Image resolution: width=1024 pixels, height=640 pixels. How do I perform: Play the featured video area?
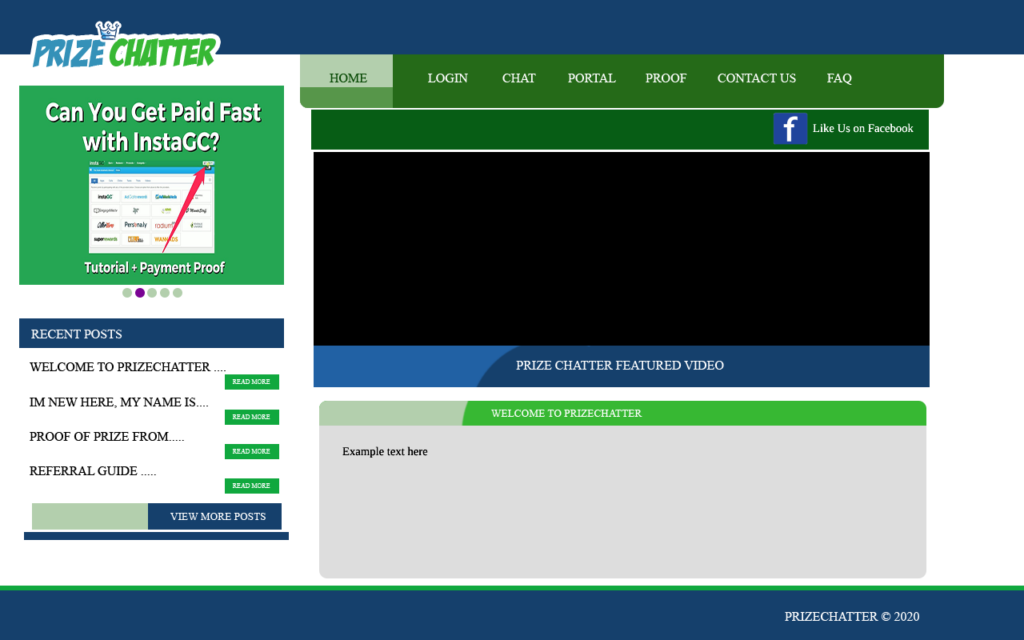click(x=621, y=249)
